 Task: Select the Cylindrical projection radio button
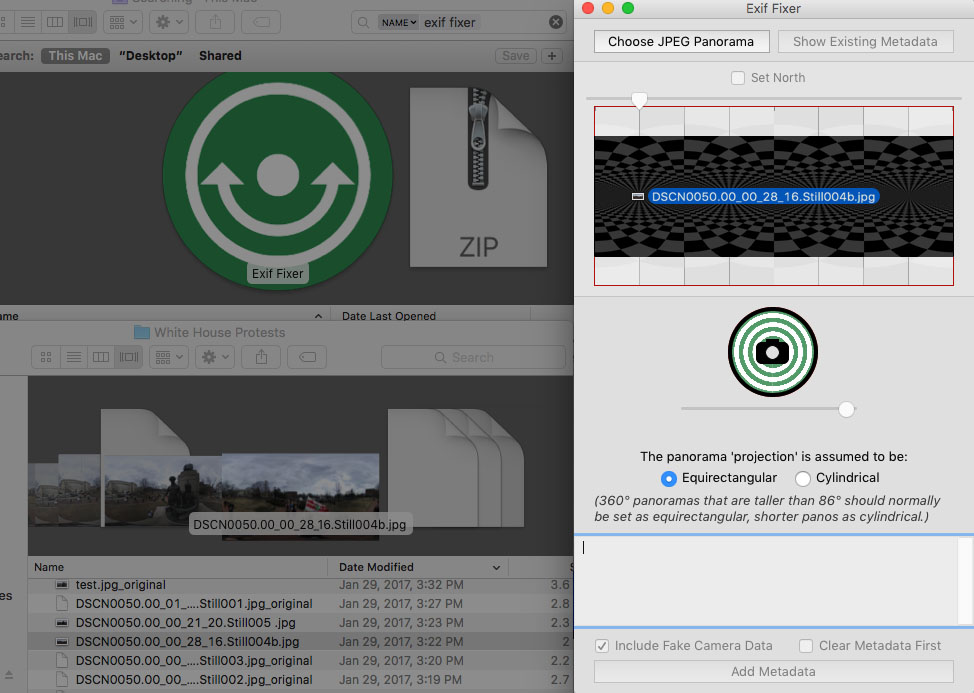(x=803, y=478)
